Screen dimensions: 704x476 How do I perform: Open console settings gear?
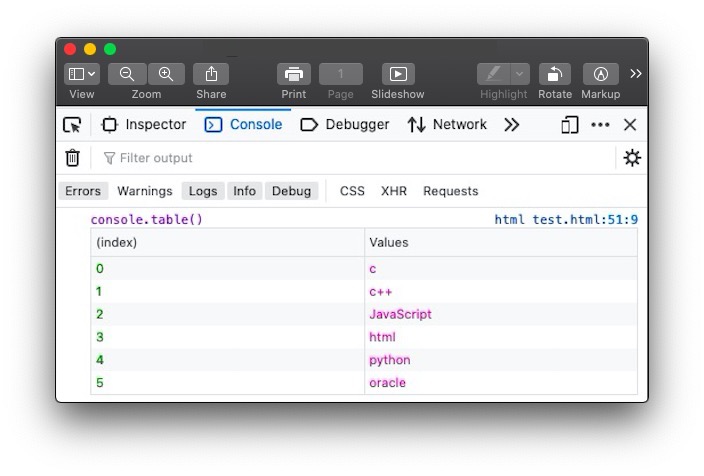(632, 158)
